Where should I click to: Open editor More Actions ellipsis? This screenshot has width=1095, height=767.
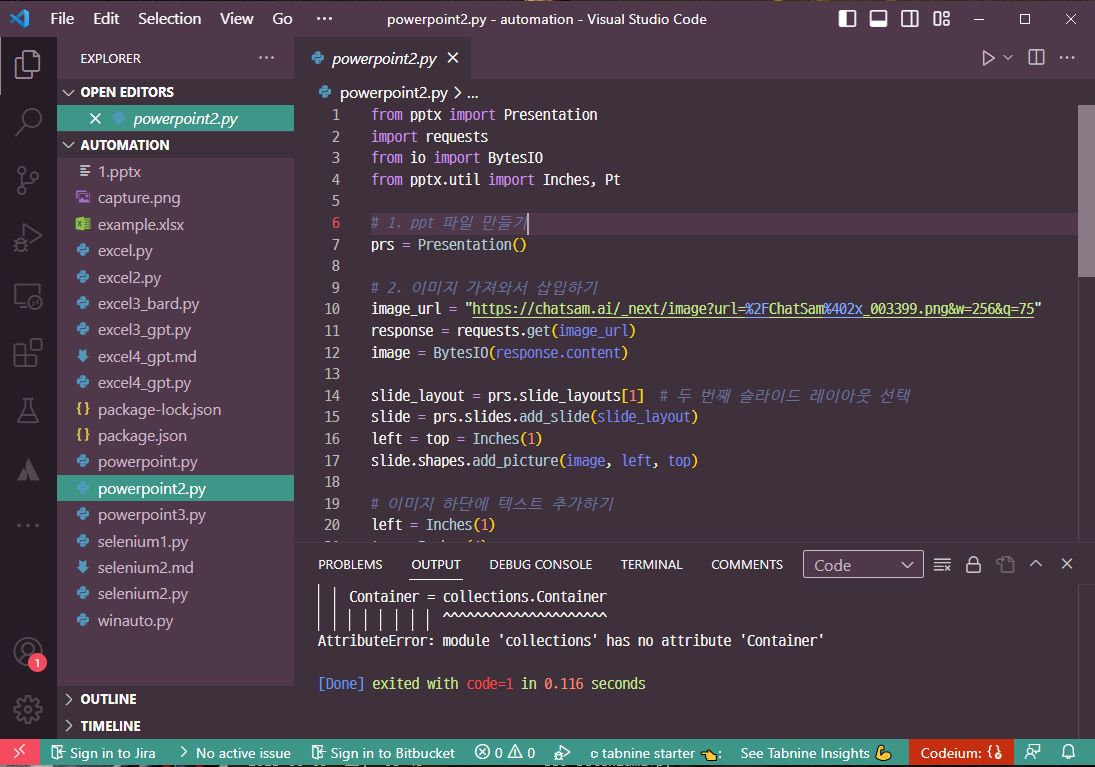click(1067, 58)
